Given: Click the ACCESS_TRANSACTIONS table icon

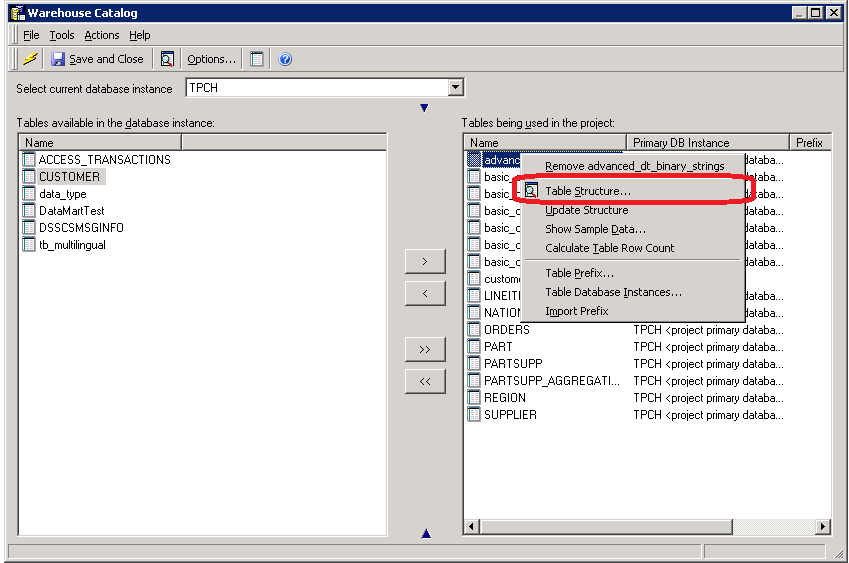Looking at the screenshot, I should pyautogui.click(x=29, y=160).
